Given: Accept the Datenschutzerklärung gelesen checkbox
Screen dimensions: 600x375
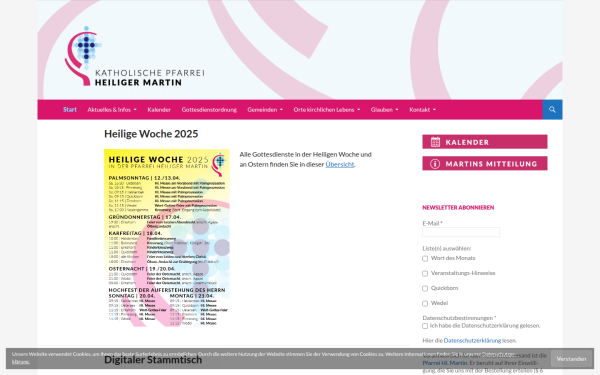Looking at the screenshot, I should [425, 326].
